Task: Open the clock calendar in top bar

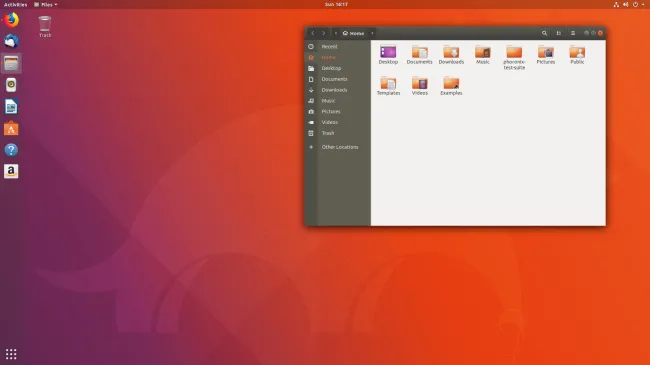Action: pos(336,5)
